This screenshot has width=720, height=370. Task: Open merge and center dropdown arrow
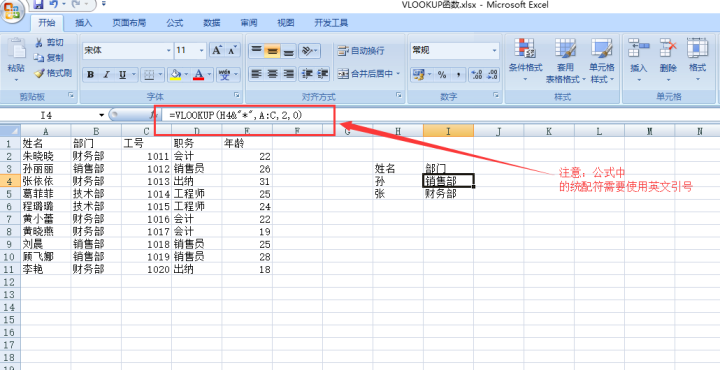[398, 73]
